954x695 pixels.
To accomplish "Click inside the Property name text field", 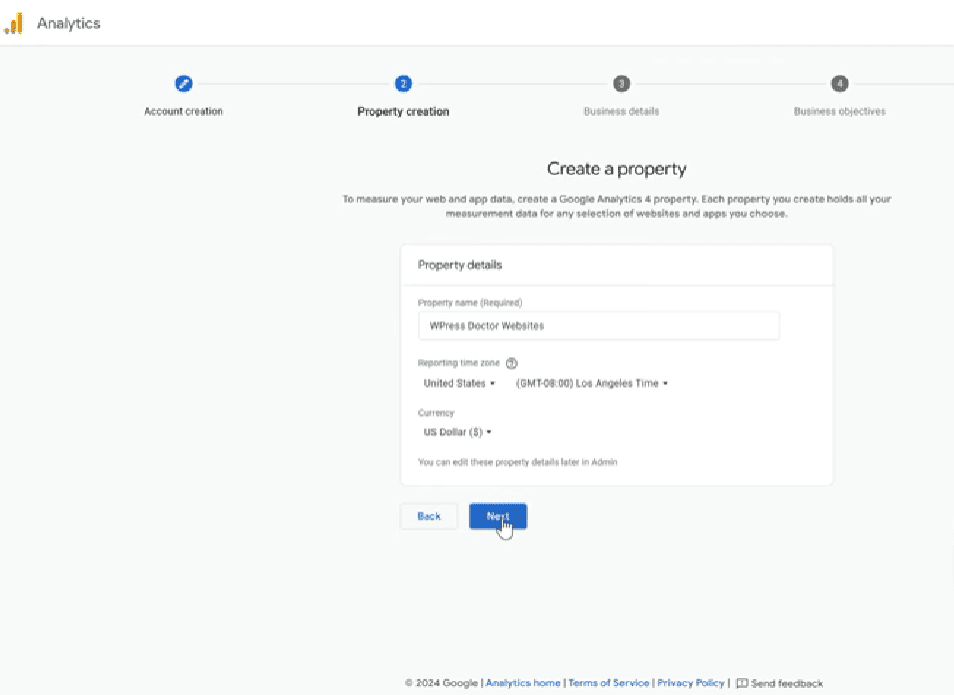I will 598,325.
